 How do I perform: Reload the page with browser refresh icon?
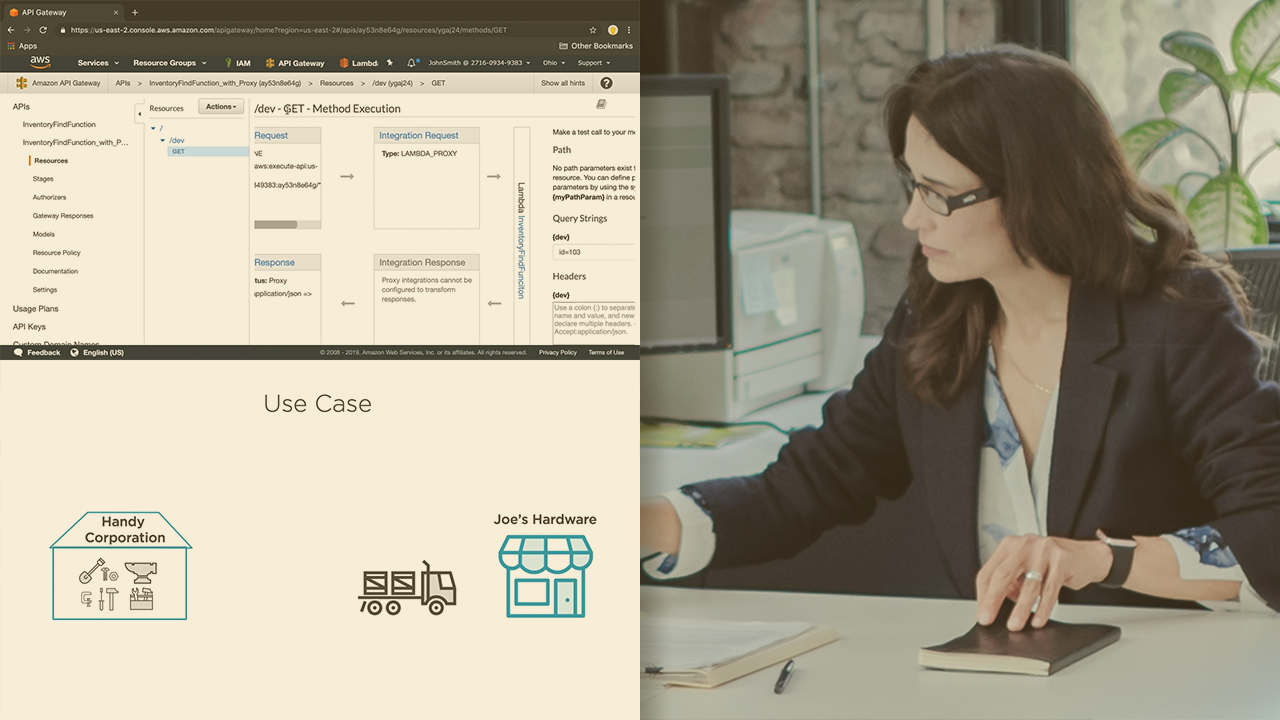[x=43, y=30]
